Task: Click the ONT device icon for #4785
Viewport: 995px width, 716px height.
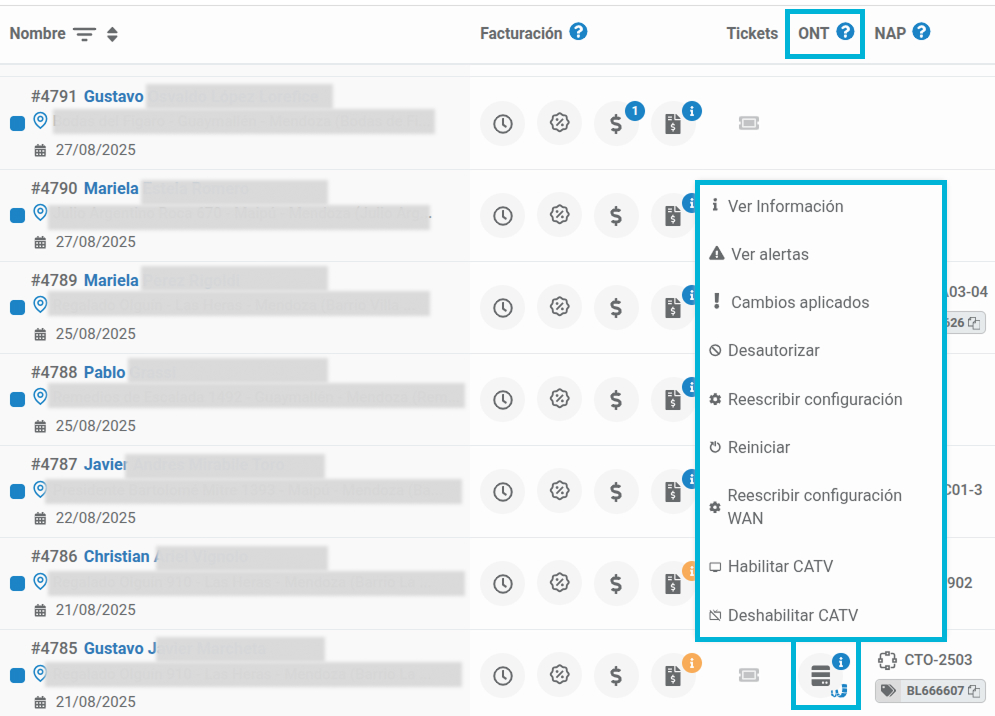Action: point(821,675)
